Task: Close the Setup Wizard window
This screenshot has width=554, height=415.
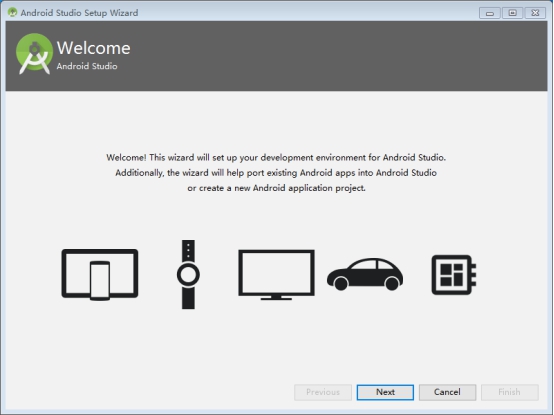Action: pyautogui.click(x=535, y=13)
